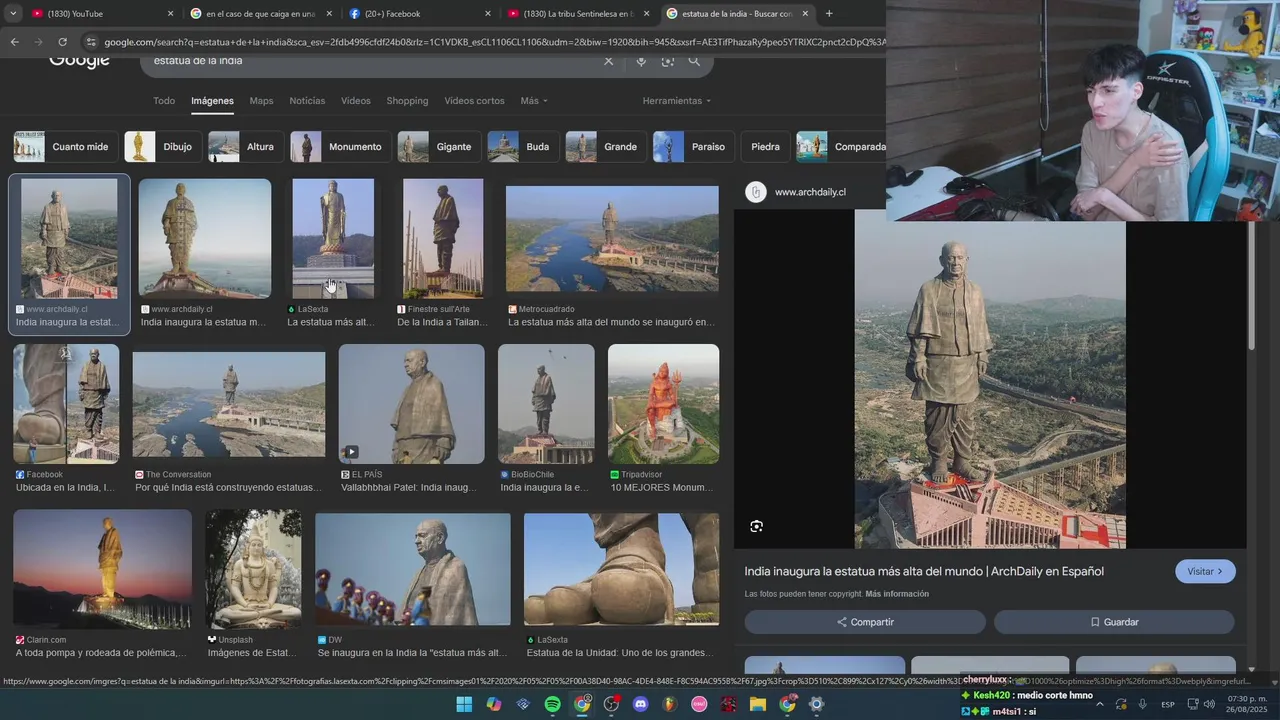
Task: Open Google Lens image search icon
Action: tap(667, 61)
